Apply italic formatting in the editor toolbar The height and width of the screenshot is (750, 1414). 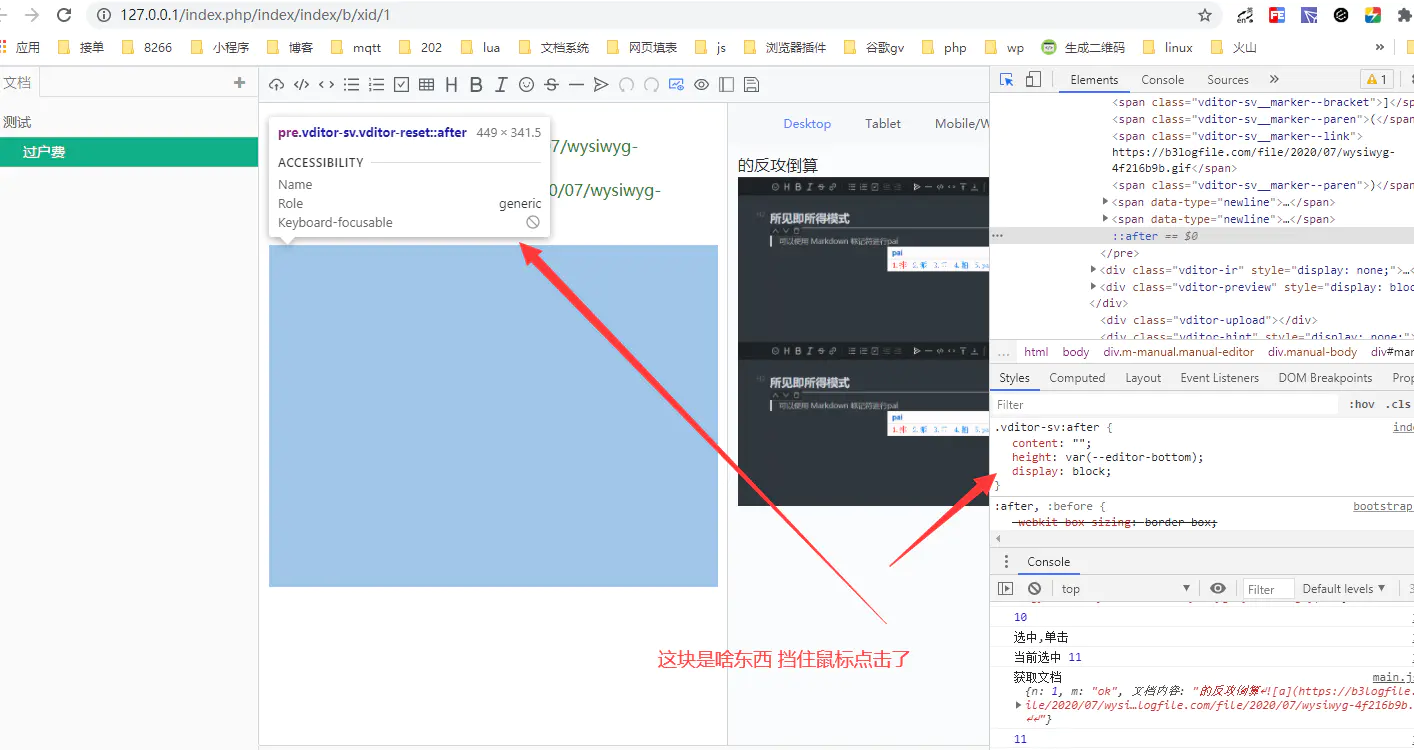pos(501,85)
